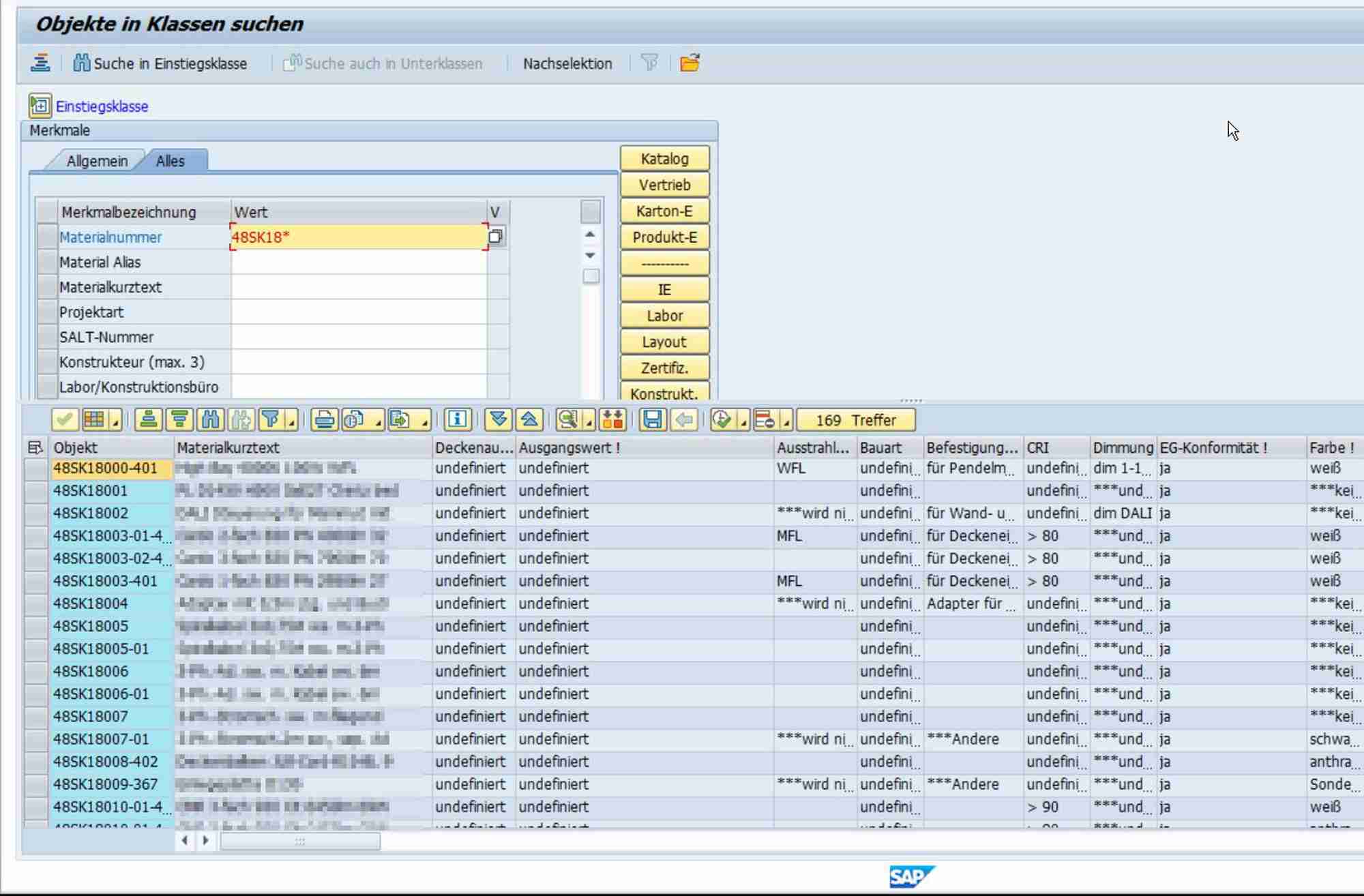
Task: Click the find next icon in results toolbar
Action: point(241,420)
